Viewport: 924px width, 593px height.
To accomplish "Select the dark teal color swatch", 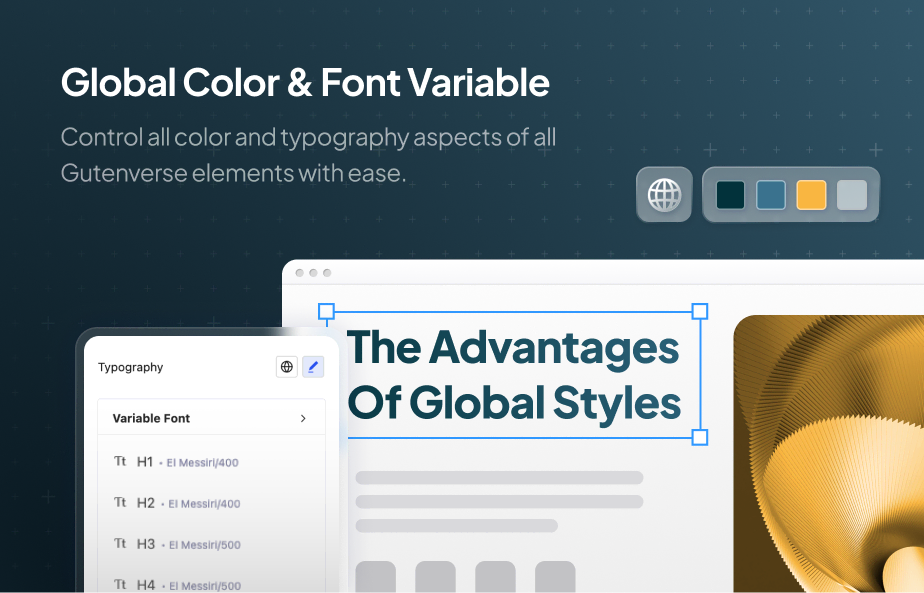I will [x=731, y=194].
